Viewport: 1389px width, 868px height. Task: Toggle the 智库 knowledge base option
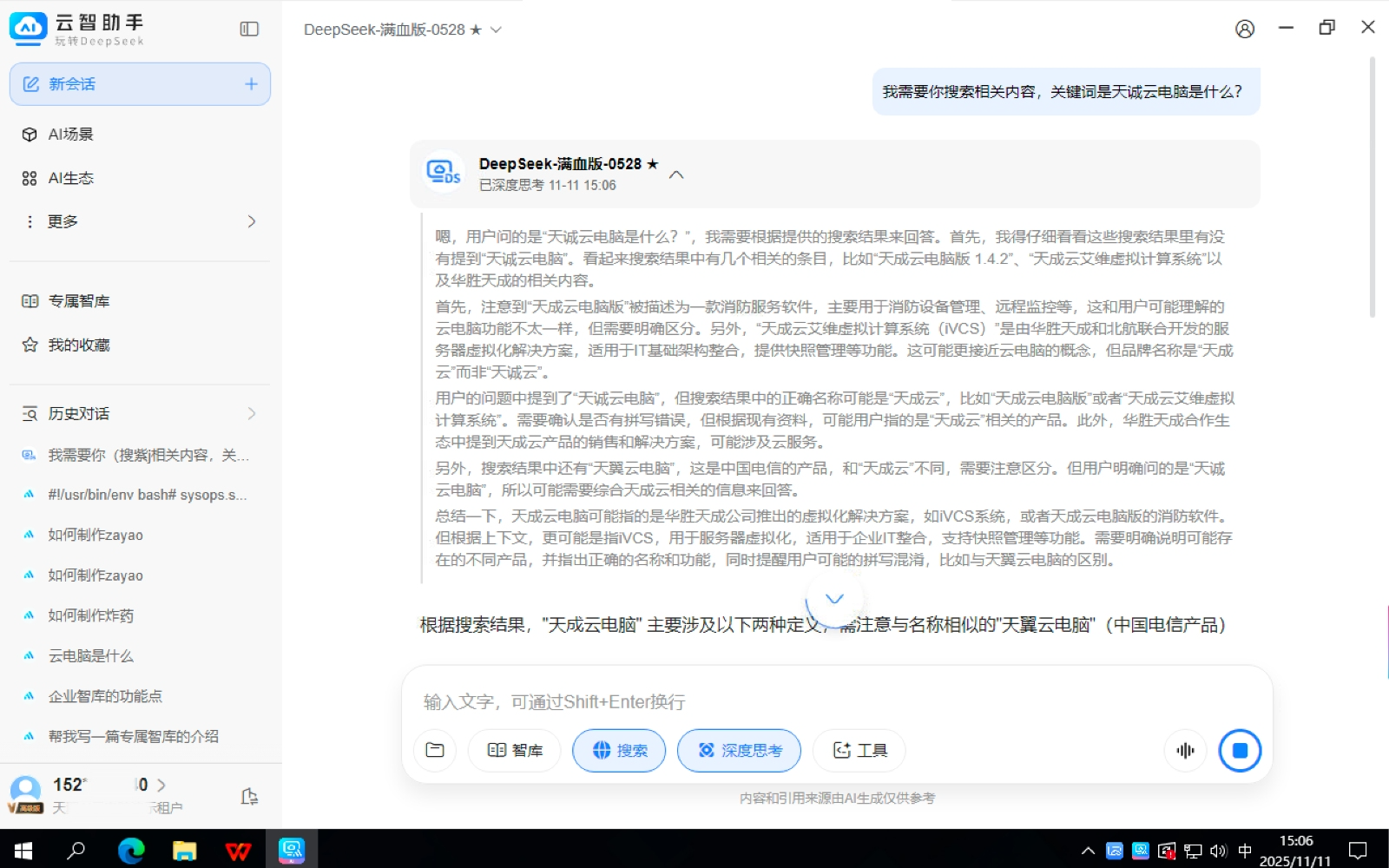(x=515, y=750)
